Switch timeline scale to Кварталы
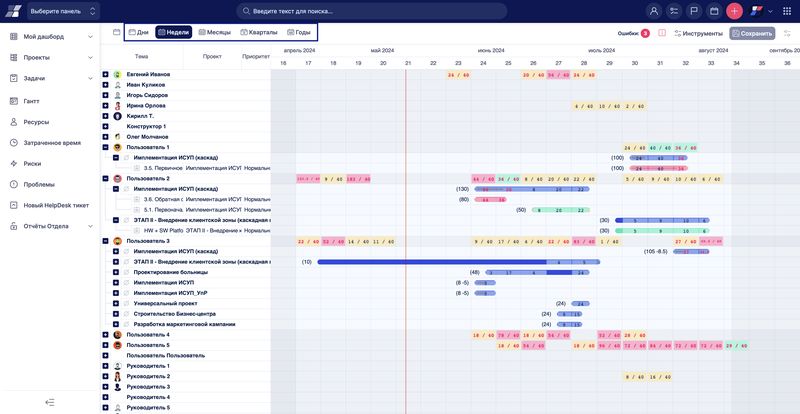800x414 pixels. tap(258, 32)
